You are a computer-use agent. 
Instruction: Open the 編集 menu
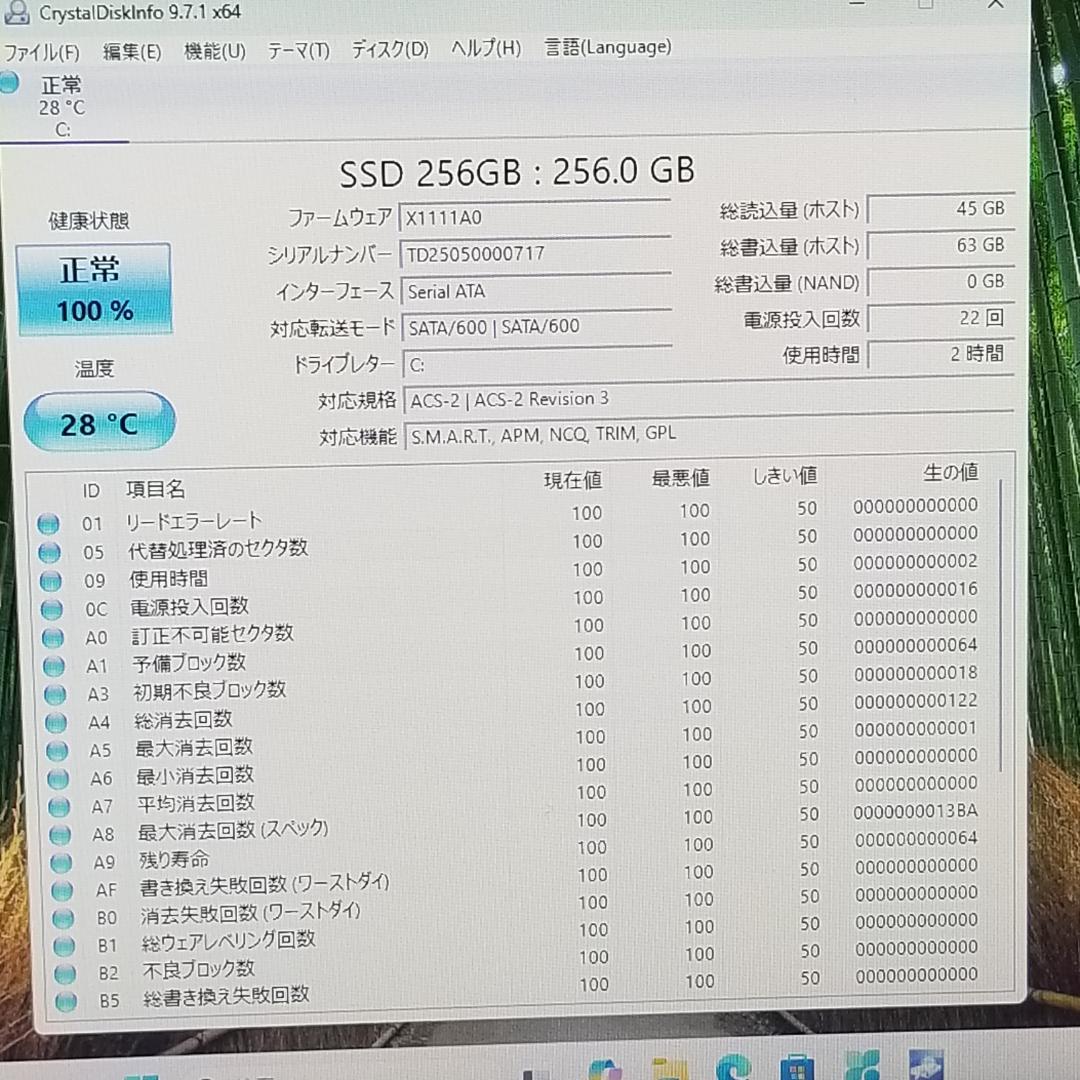tap(131, 48)
